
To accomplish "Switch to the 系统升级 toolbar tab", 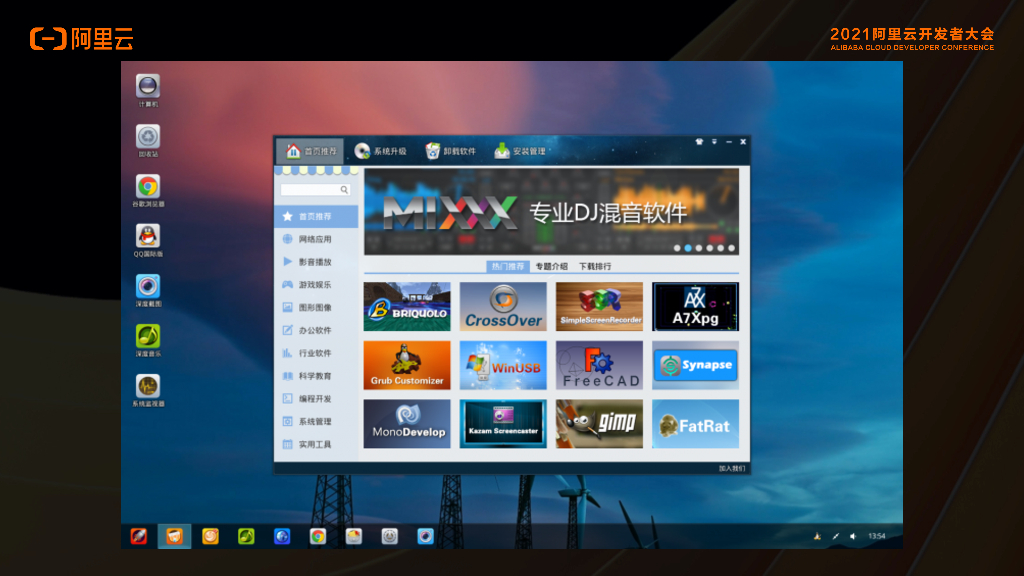I will click(x=380, y=151).
